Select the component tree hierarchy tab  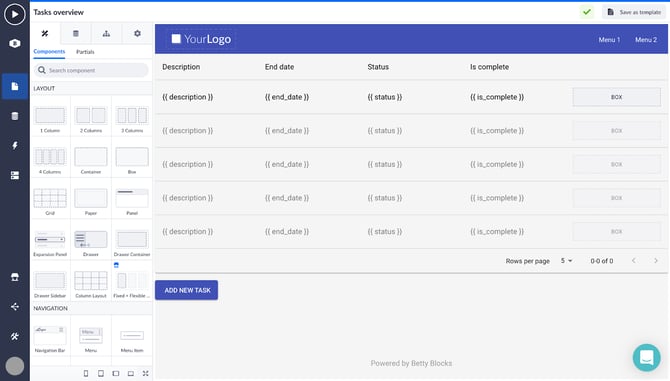(106, 33)
